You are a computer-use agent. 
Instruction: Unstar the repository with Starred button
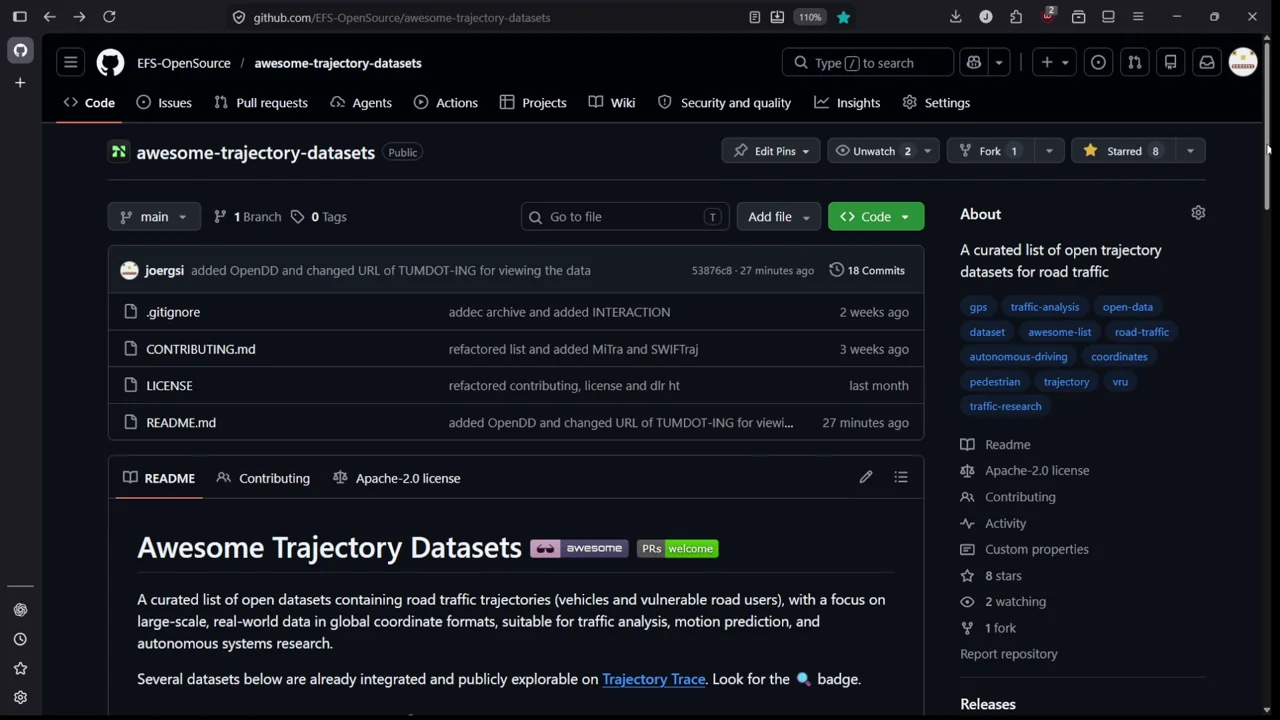(x=1123, y=151)
